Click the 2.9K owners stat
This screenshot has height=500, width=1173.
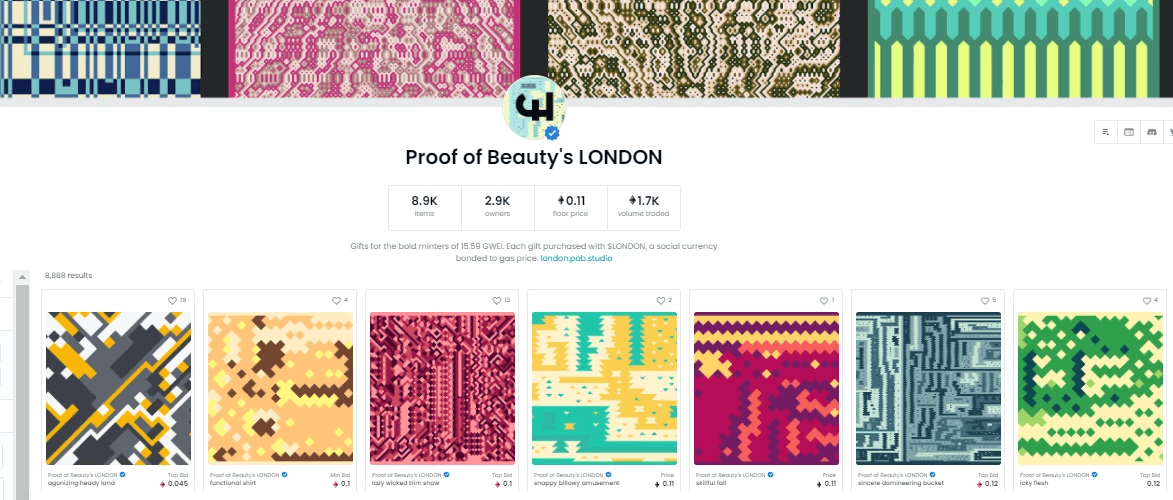point(497,207)
